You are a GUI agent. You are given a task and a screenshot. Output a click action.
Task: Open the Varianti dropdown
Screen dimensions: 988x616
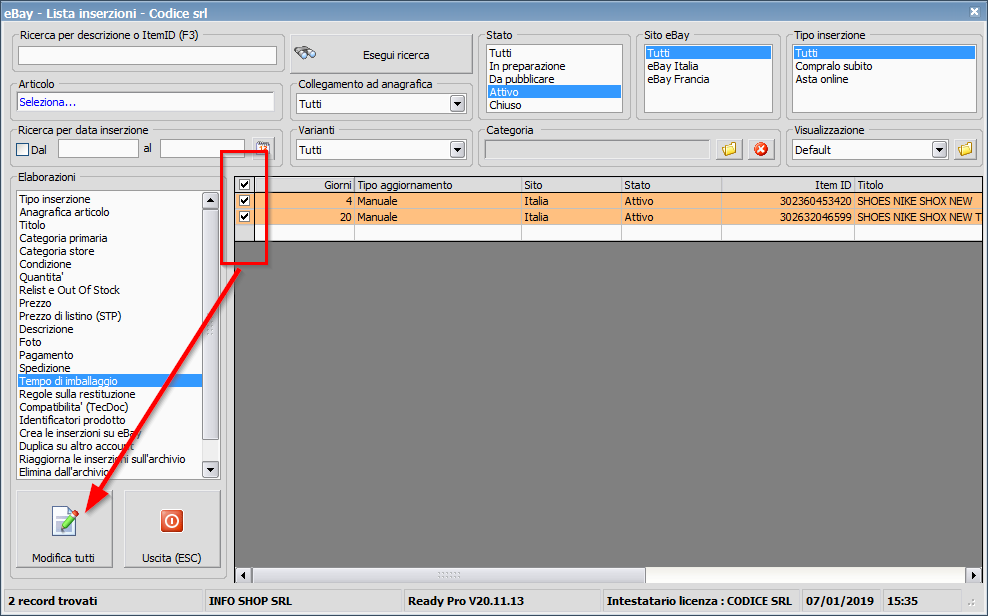point(457,150)
